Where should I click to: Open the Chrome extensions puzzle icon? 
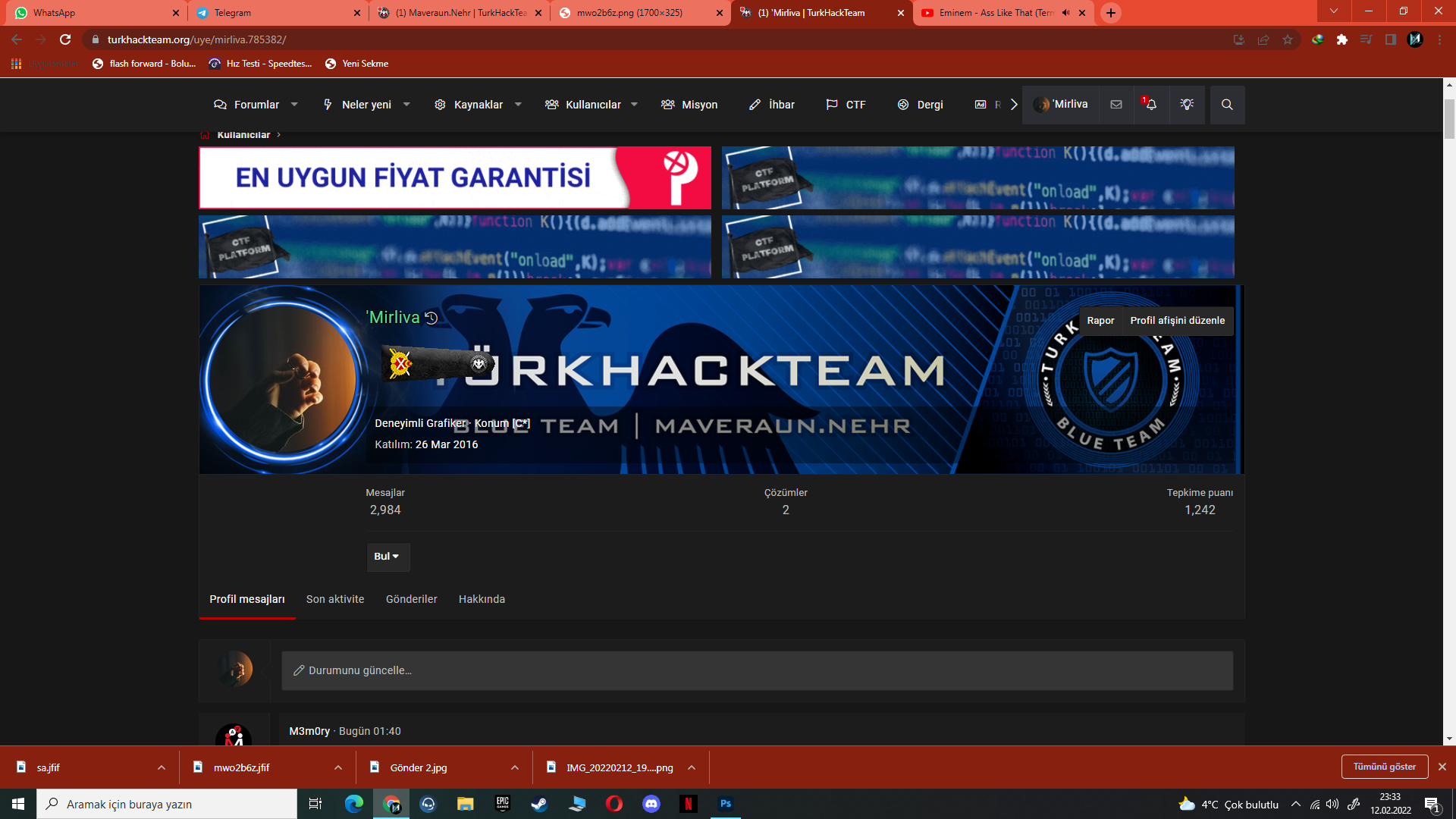[x=1342, y=39]
